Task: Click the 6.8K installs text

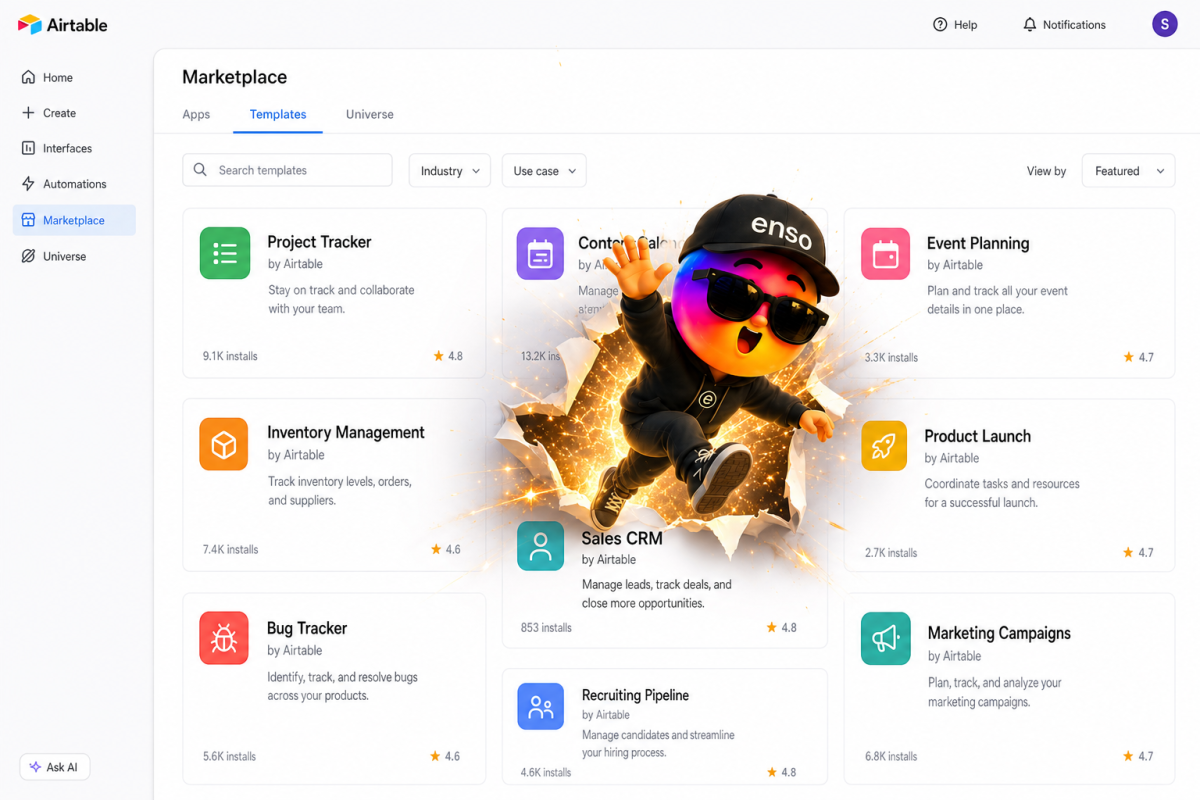Action: 891,756
